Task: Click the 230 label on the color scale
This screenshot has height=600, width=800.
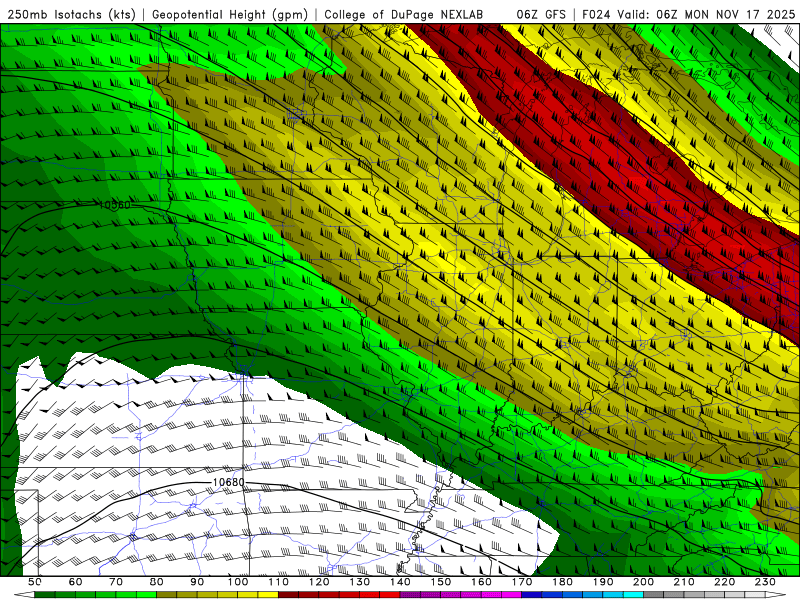Action: tap(765, 582)
